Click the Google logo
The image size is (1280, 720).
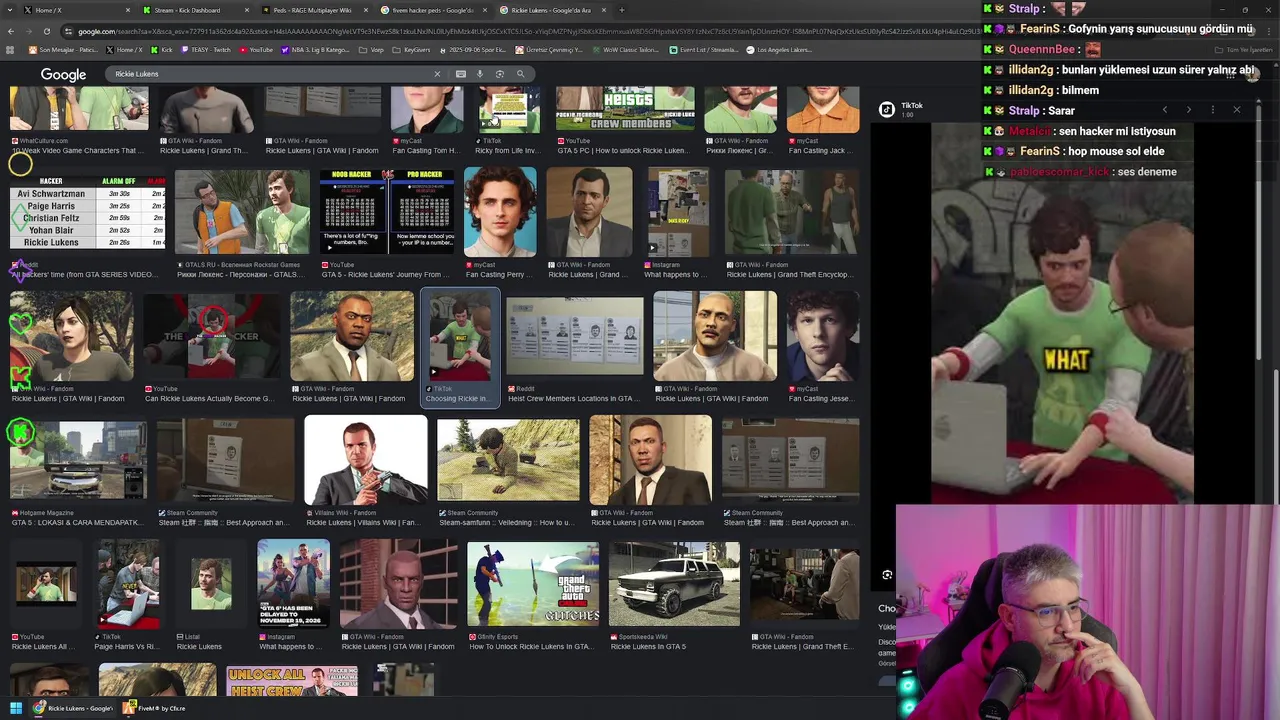point(63,74)
